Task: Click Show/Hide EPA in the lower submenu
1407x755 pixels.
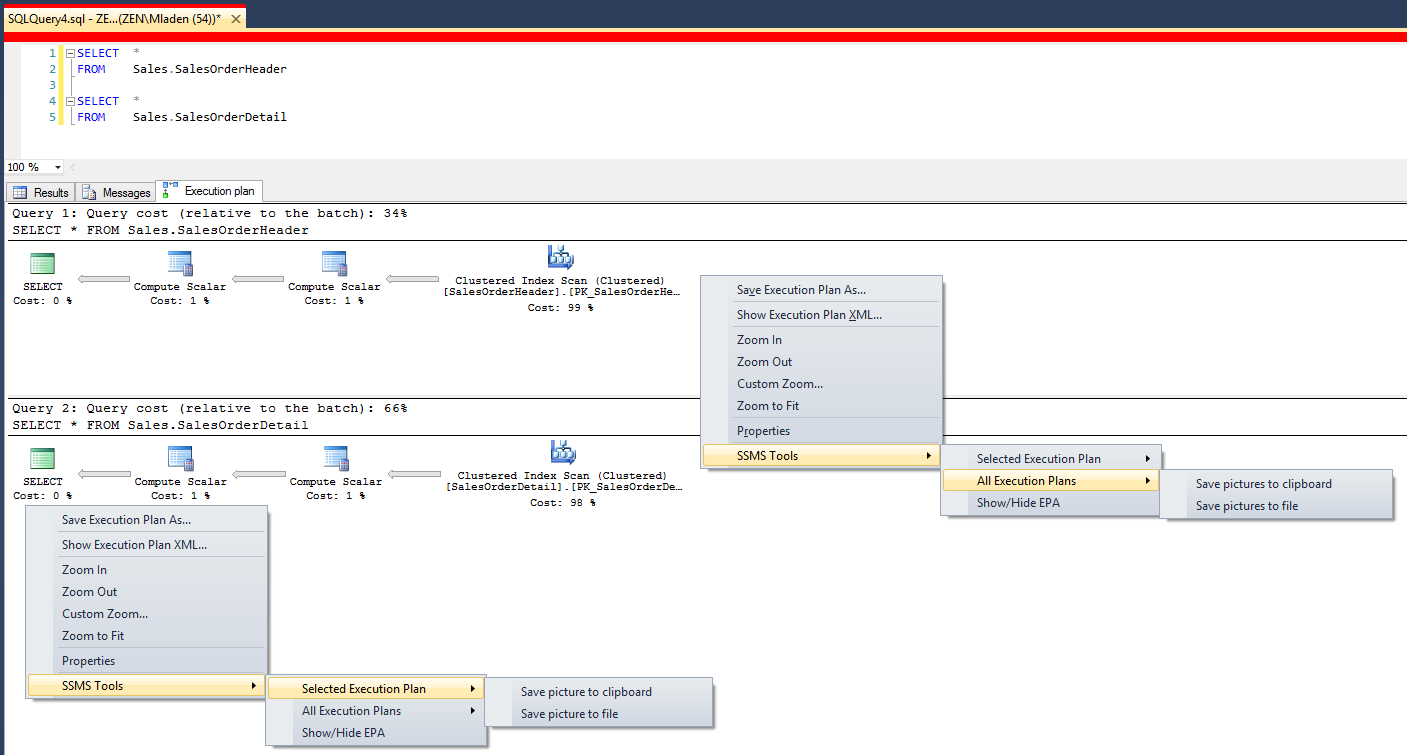Action: point(343,733)
